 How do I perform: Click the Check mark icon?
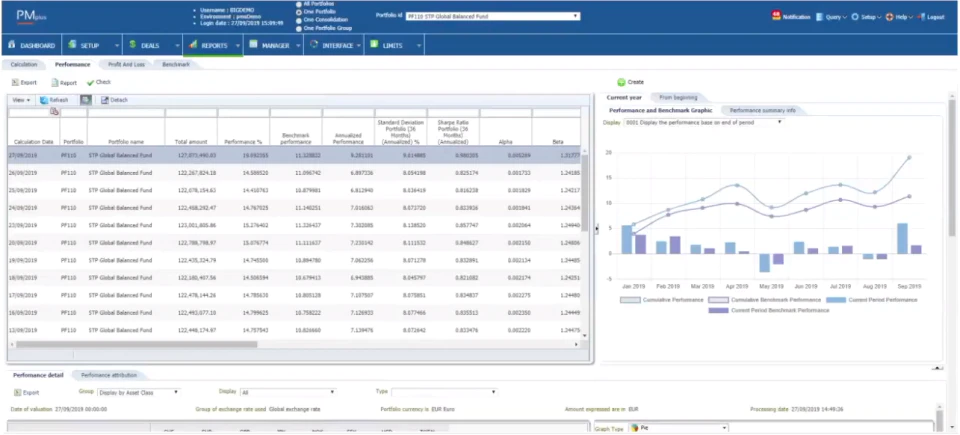click(91, 82)
